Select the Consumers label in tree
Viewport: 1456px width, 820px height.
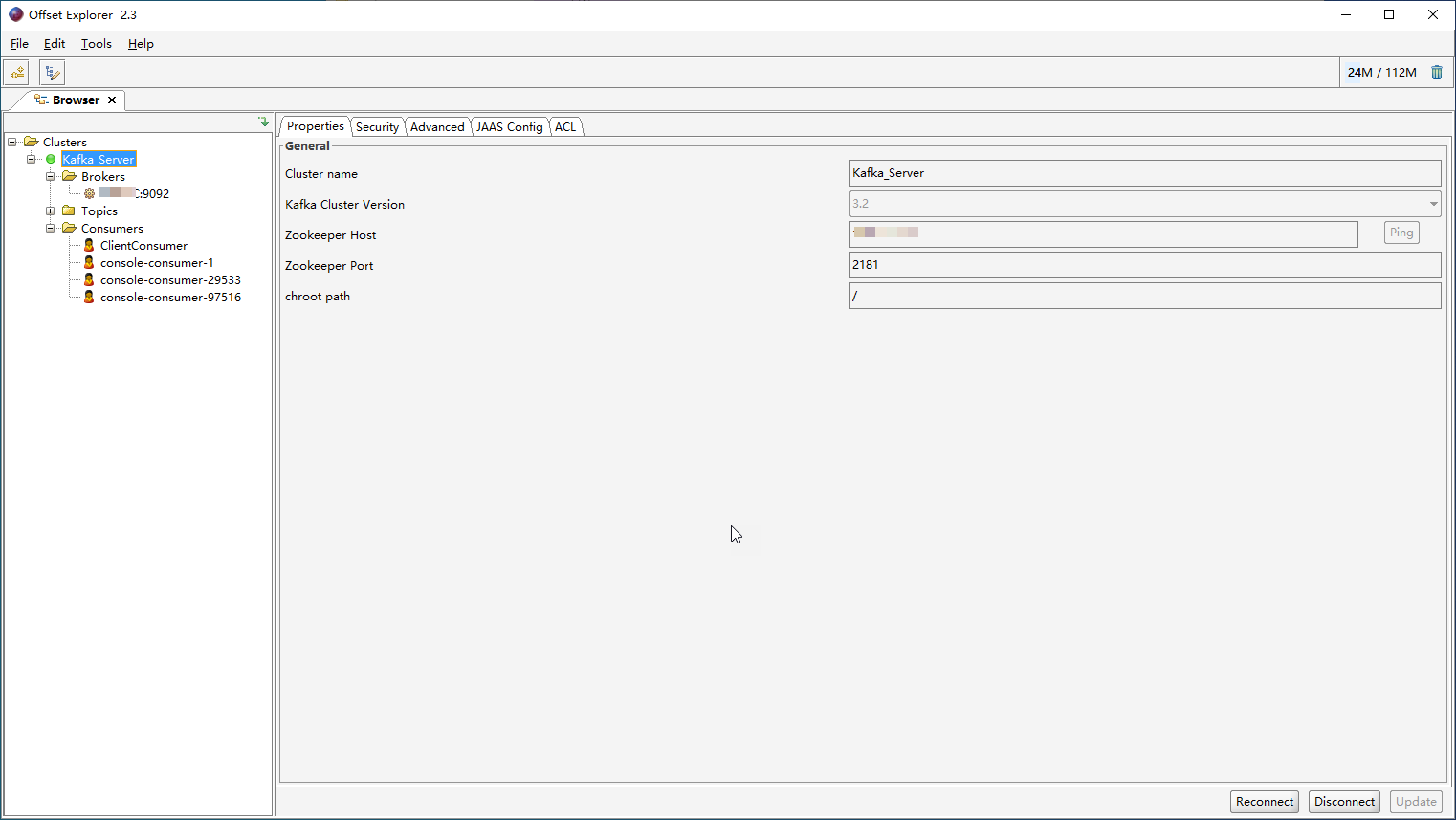pos(112,228)
